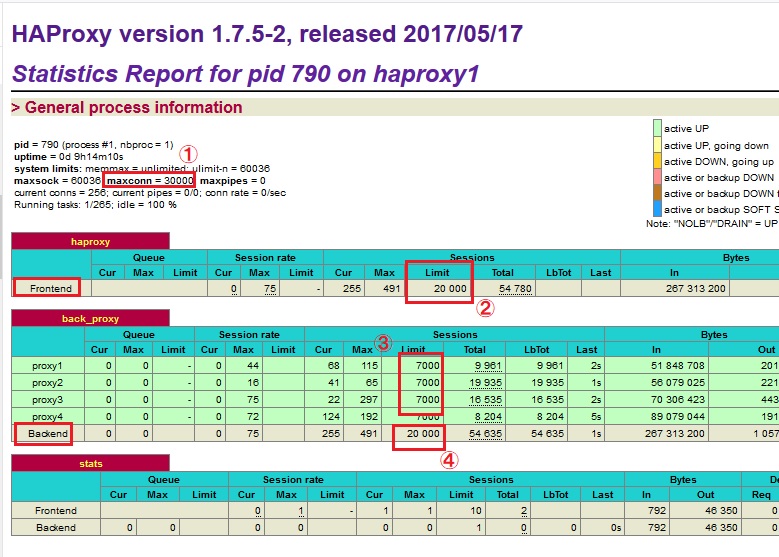Click the 'HAProxy version 1.7.5-2' page heading
779x557 pixels.
267,34
